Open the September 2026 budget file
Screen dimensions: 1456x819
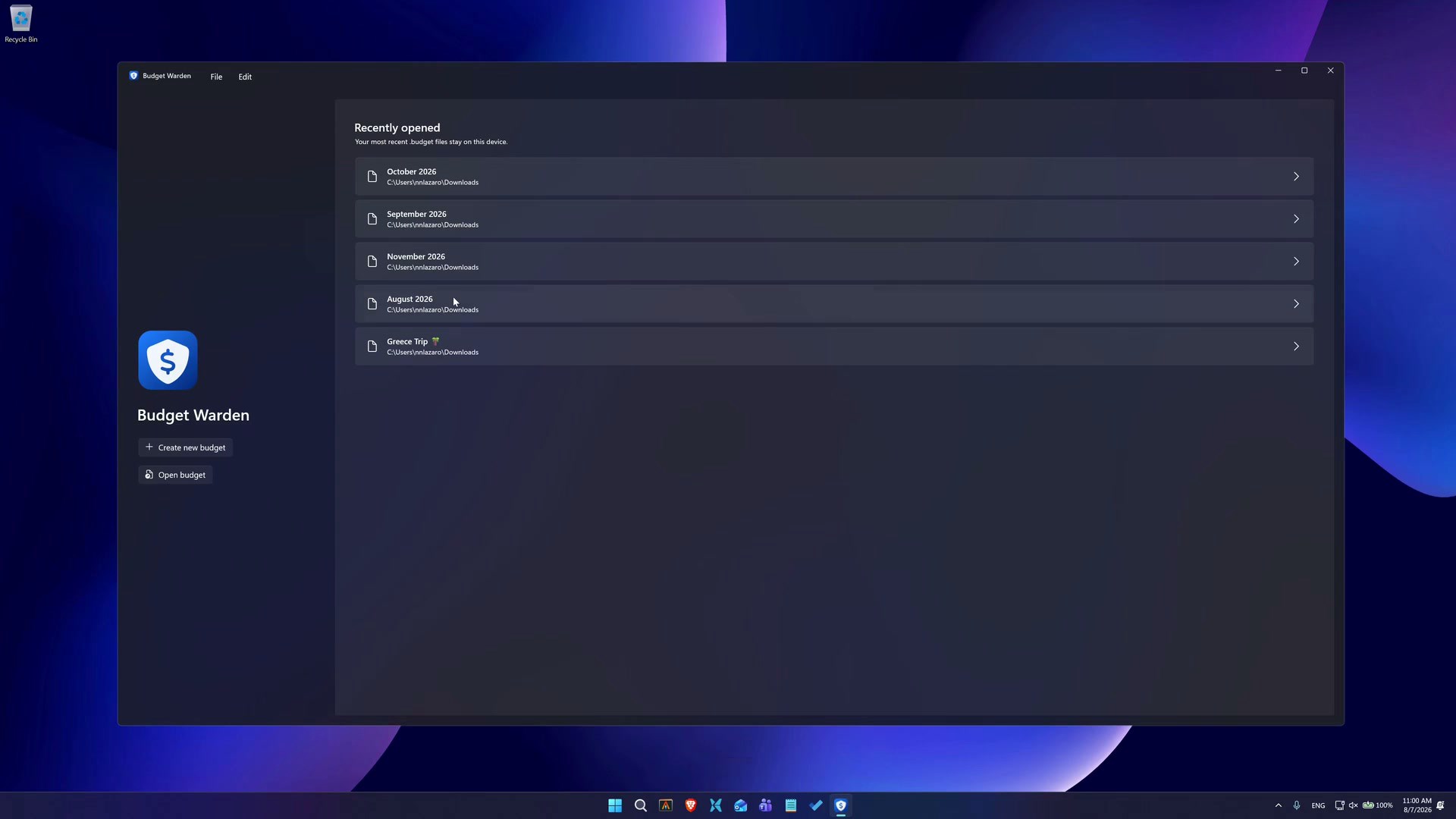pyautogui.click(x=834, y=219)
